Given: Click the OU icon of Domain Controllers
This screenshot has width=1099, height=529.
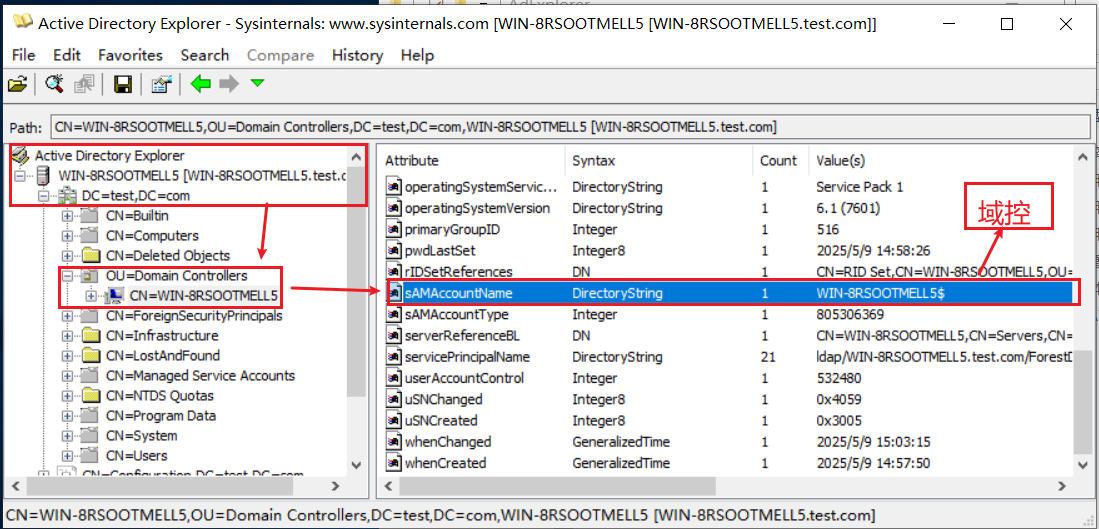Looking at the screenshot, I should click(x=91, y=275).
